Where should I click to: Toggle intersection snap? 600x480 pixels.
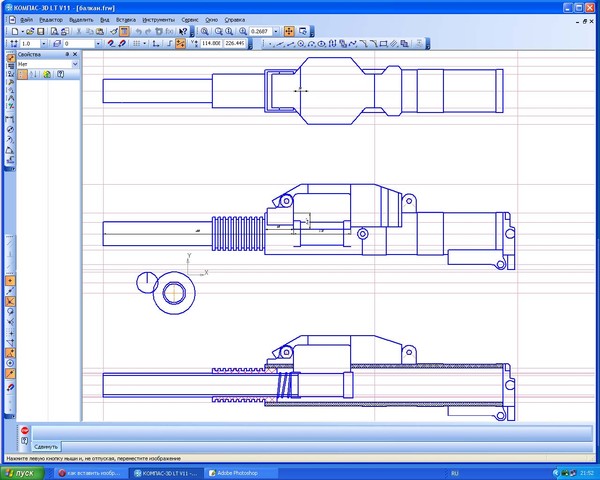tap(10, 301)
